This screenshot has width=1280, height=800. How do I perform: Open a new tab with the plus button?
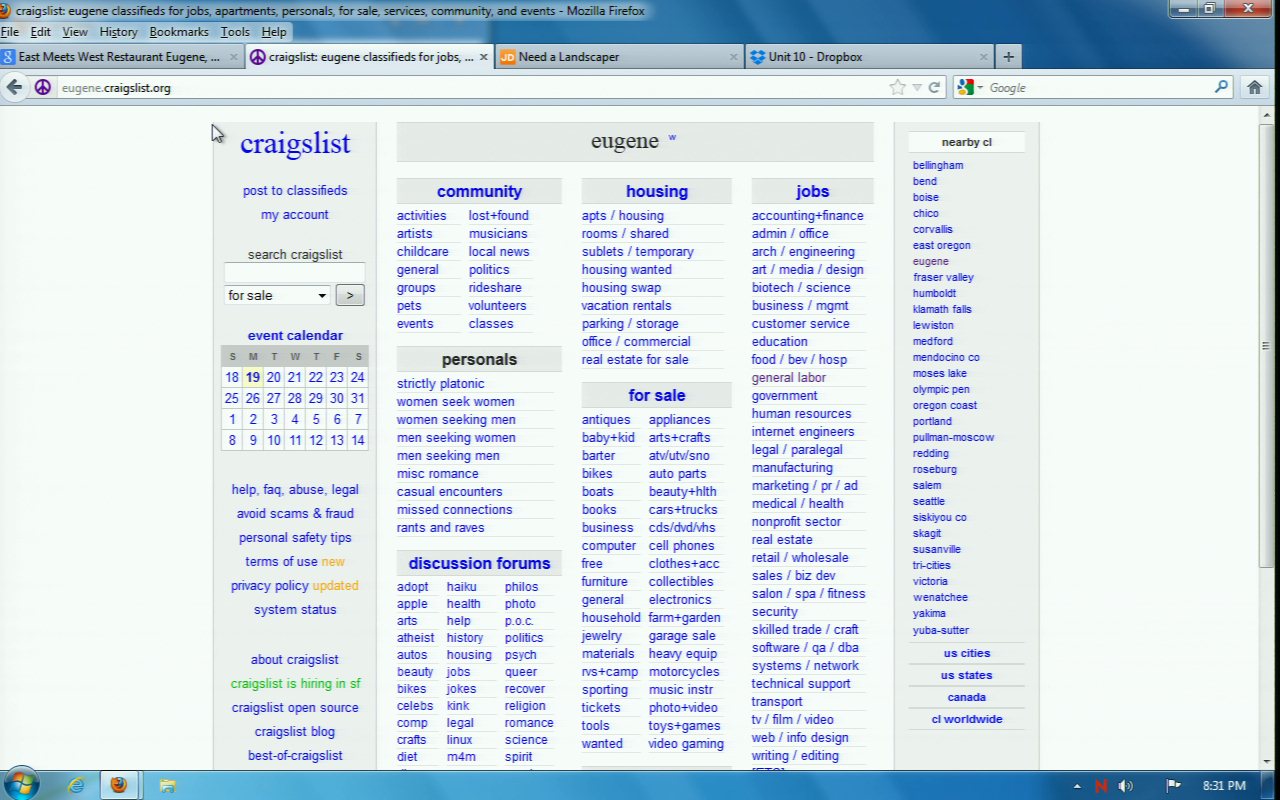point(1008,57)
